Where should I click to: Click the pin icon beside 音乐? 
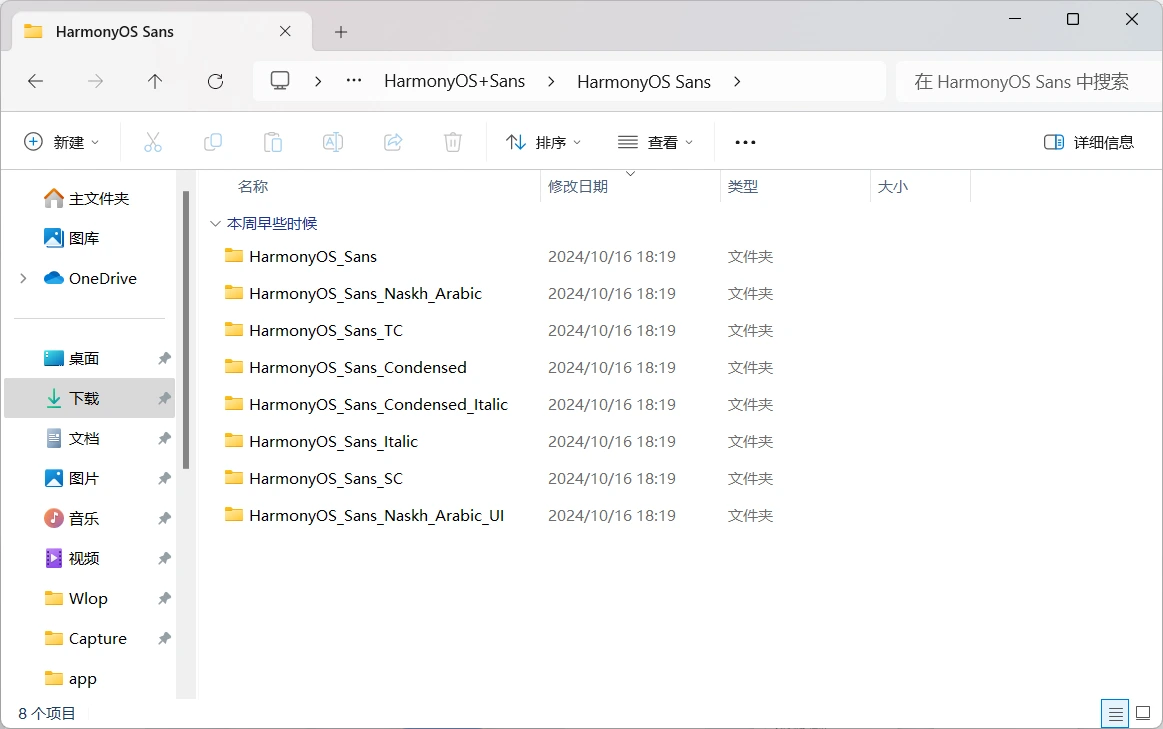click(165, 519)
